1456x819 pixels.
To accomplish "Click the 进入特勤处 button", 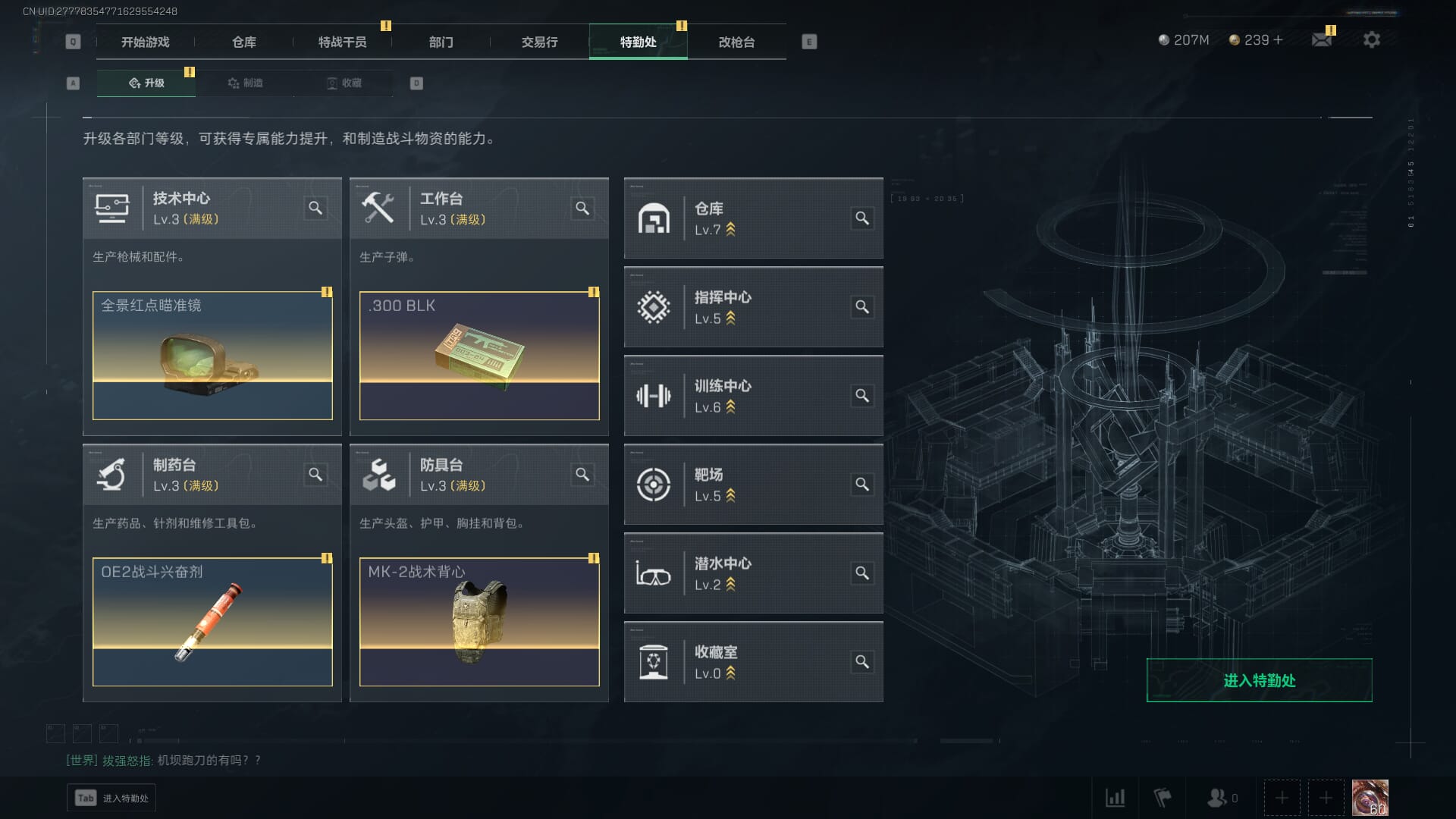I will (x=1259, y=680).
